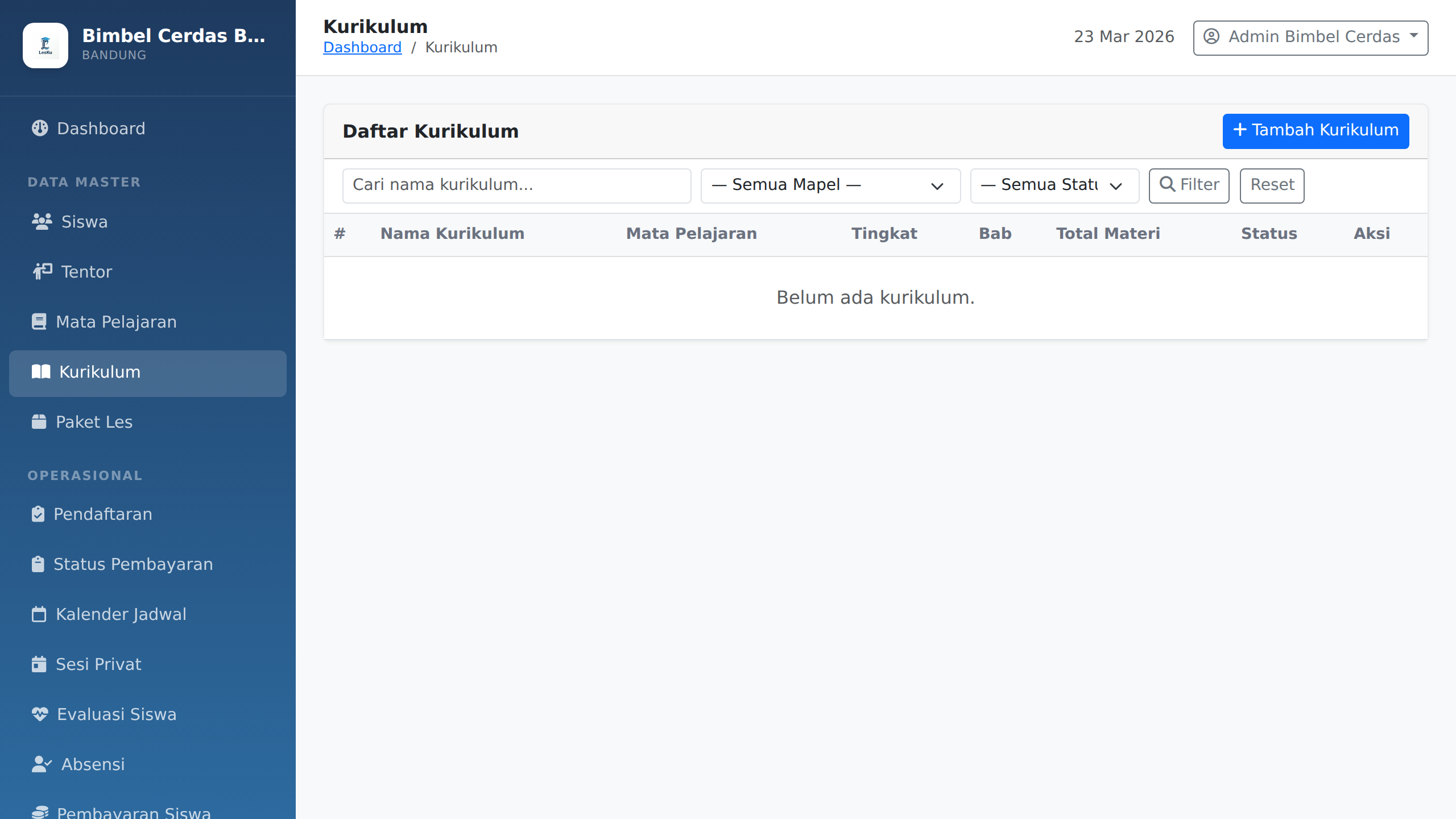Click the Filter search button
The height and width of the screenshot is (819, 1456).
pyautogui.click(x=1189, y=185)
